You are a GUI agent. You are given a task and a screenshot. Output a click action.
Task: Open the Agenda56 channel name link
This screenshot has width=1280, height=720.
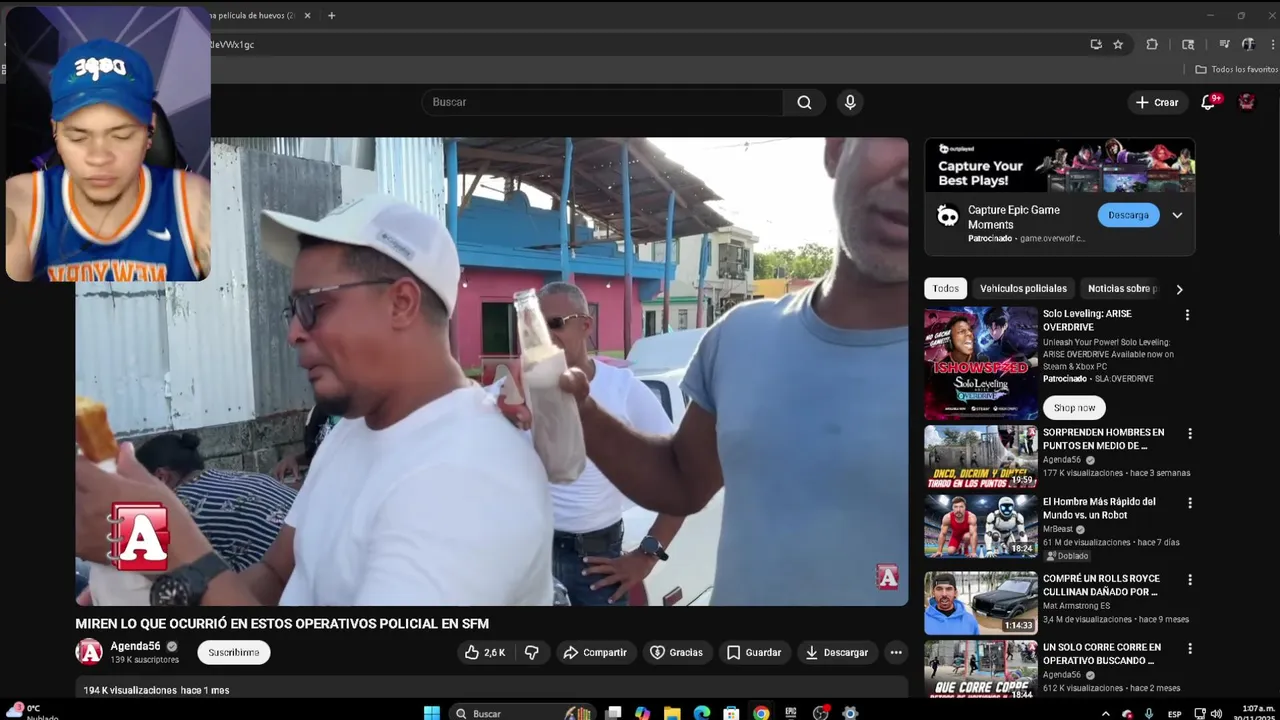[x=135, y=646]
